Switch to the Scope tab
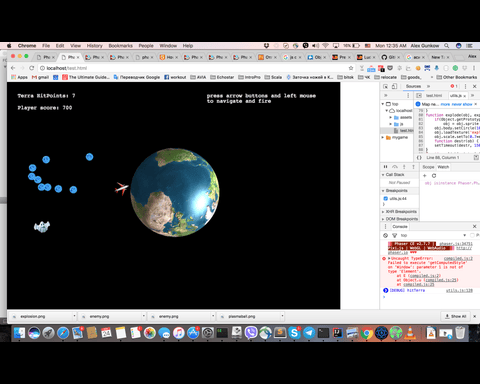This screenshot has width=480, height=384. click(x=428, y=167)
